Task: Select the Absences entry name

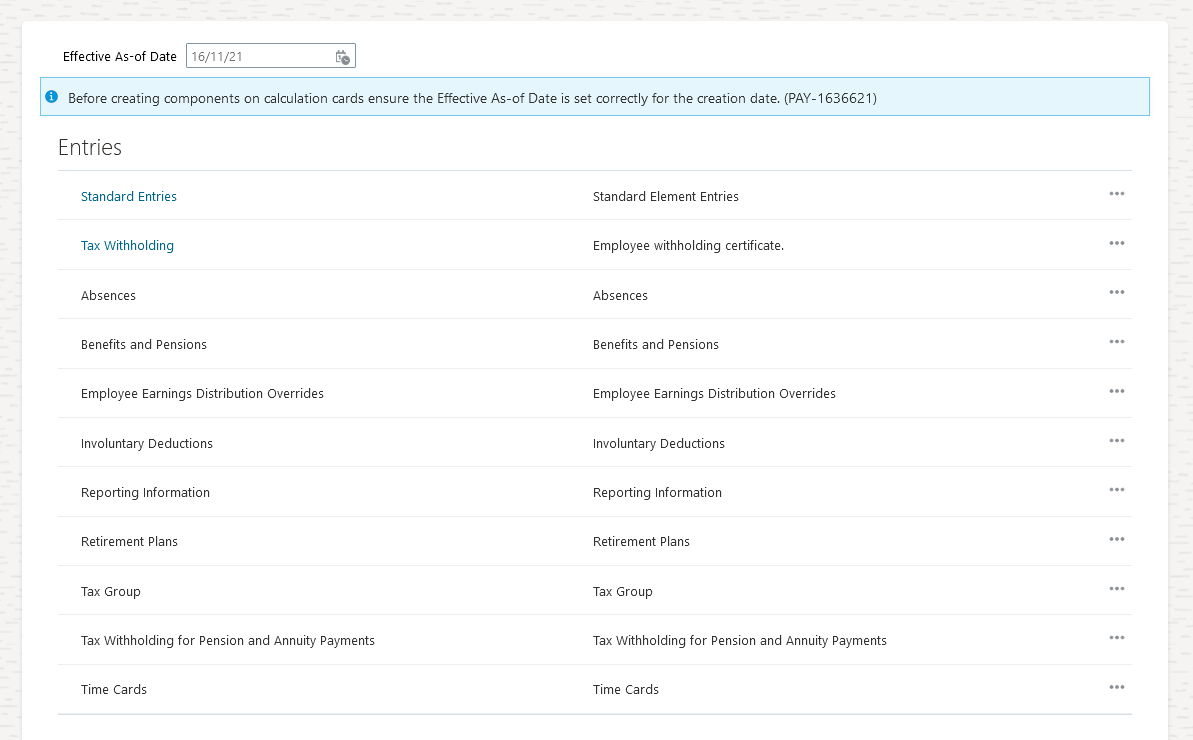Action: (108, 296)
